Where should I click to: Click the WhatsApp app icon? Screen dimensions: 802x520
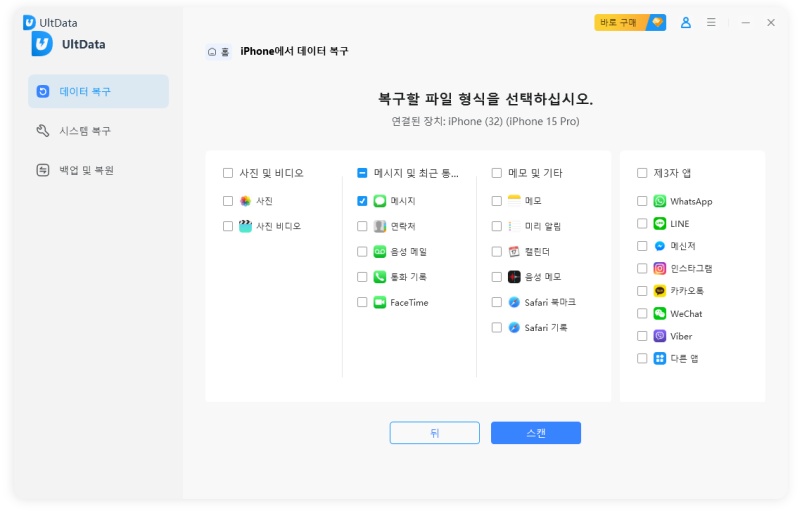[660, 201]
